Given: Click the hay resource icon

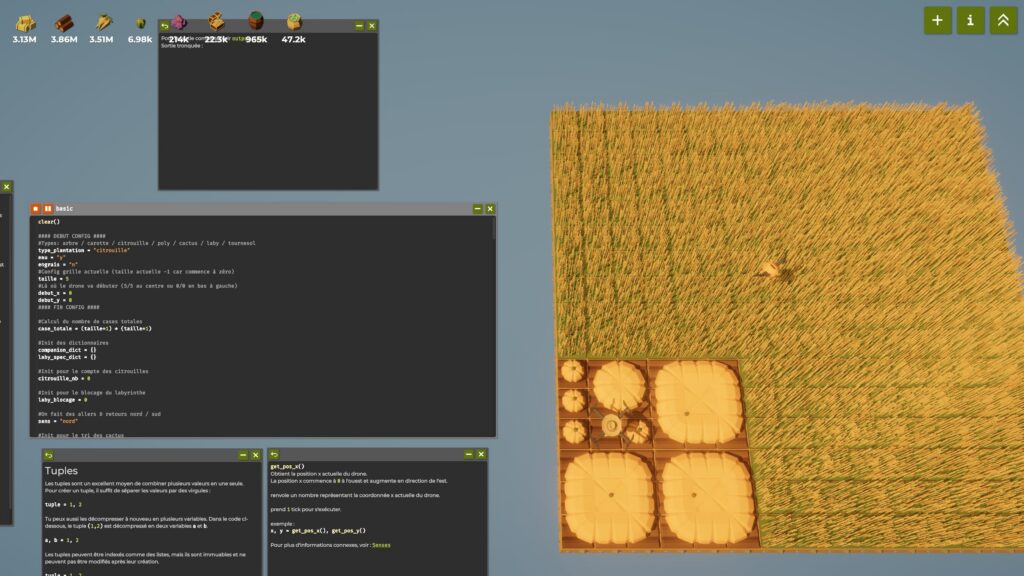Looking at the screenshot, I should (25, 23).
